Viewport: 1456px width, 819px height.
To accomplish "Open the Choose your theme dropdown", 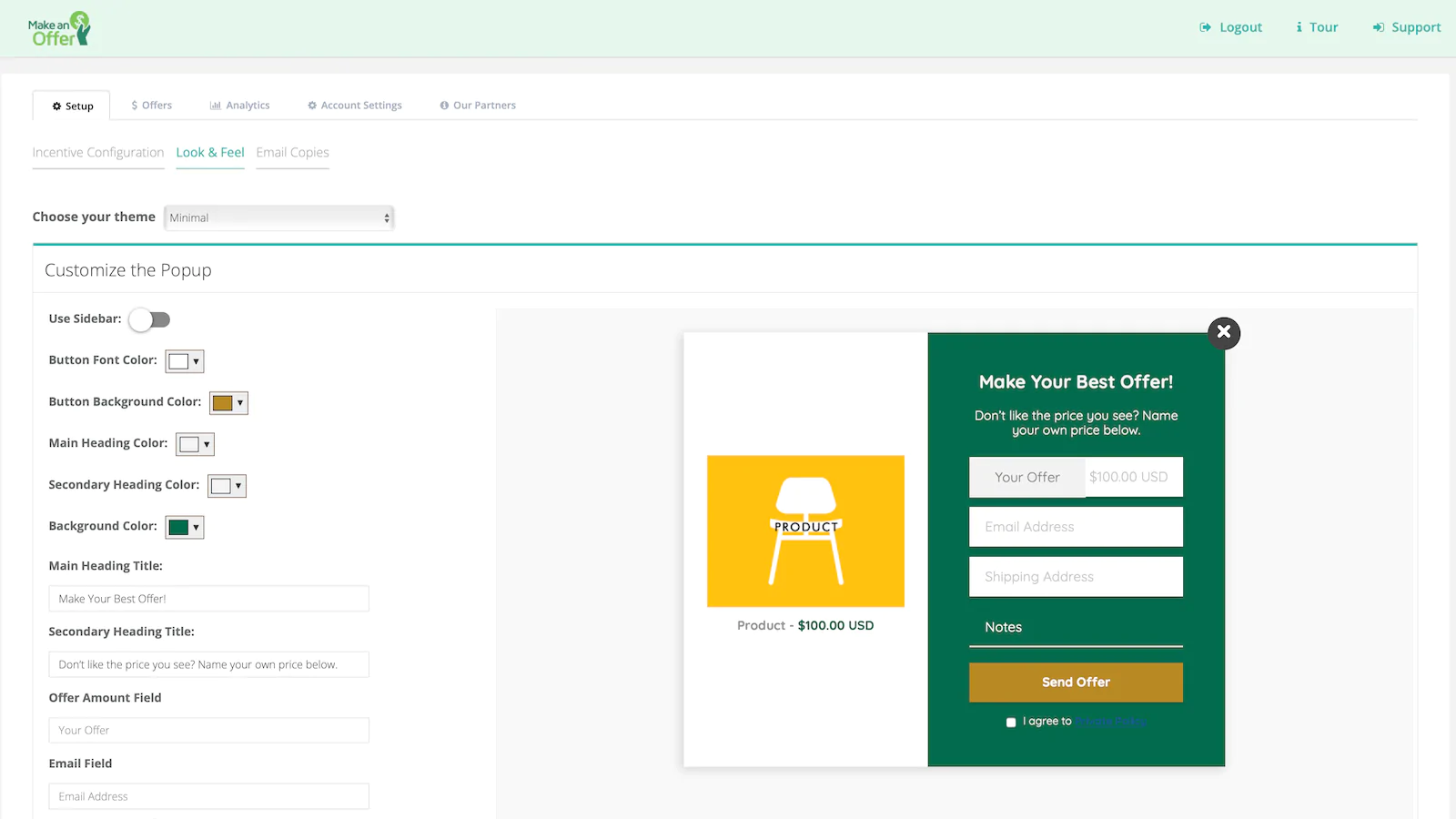I will [278, 217].
